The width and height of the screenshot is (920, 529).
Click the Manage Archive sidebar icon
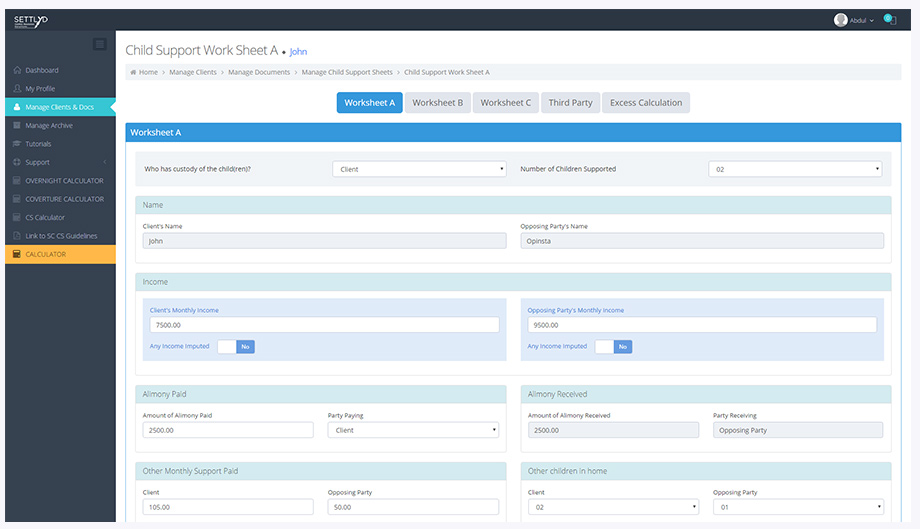17,126
